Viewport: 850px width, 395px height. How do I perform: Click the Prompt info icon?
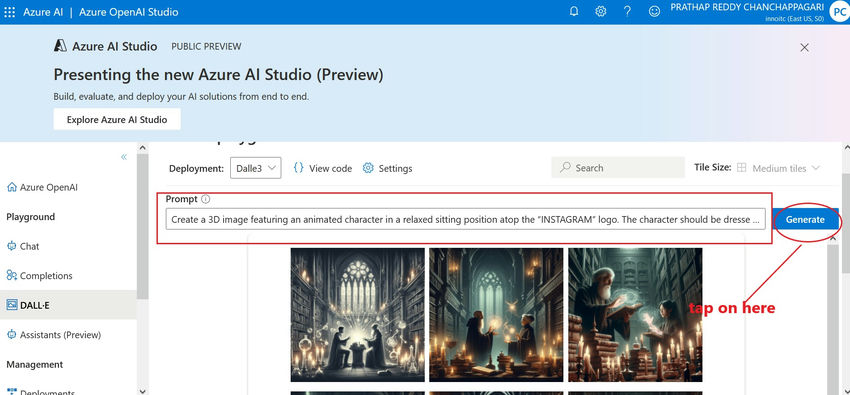tap(205, 199)
